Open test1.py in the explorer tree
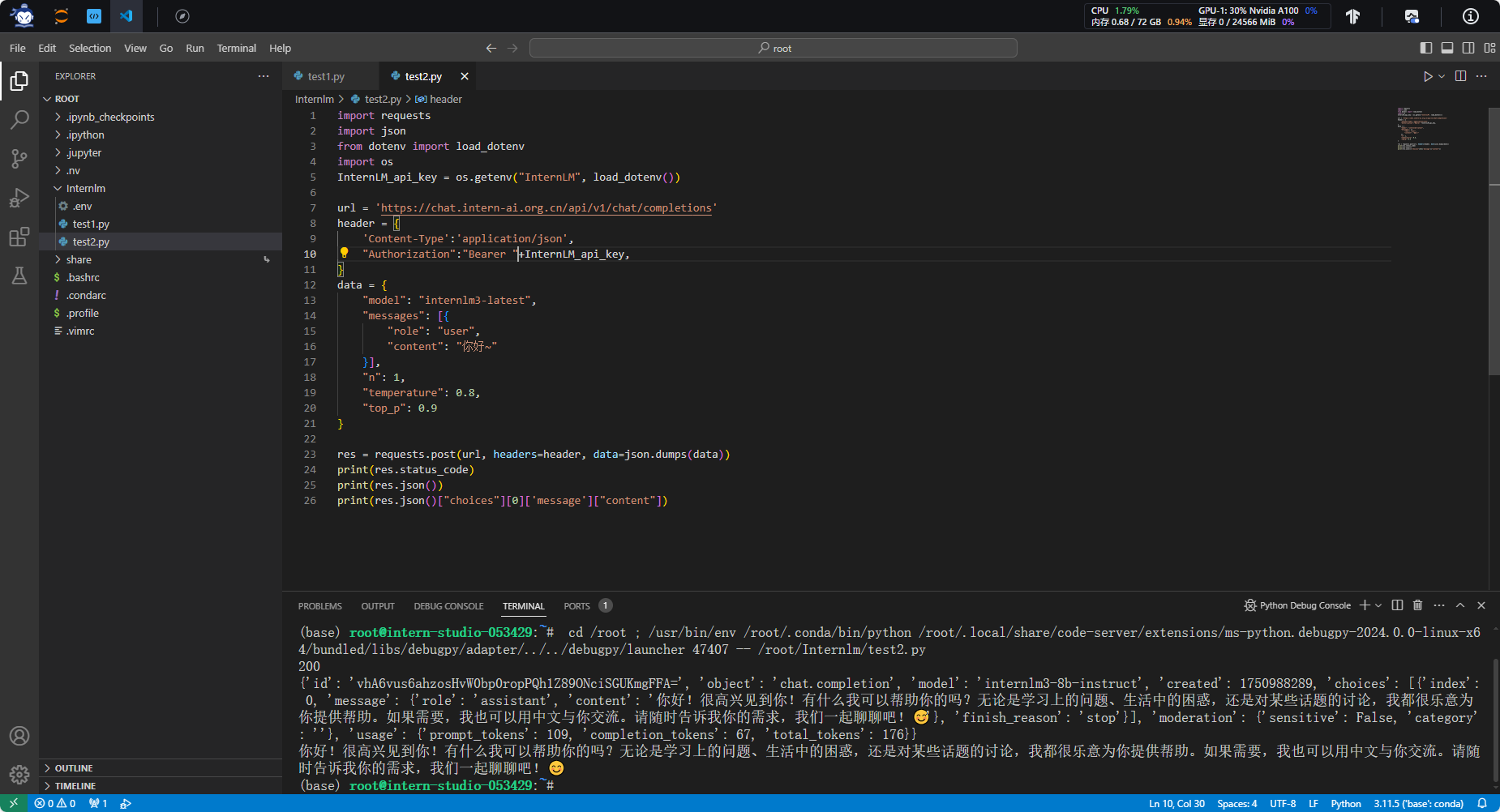The width and height of the screenshot is (1500, 812). (91, 224)
